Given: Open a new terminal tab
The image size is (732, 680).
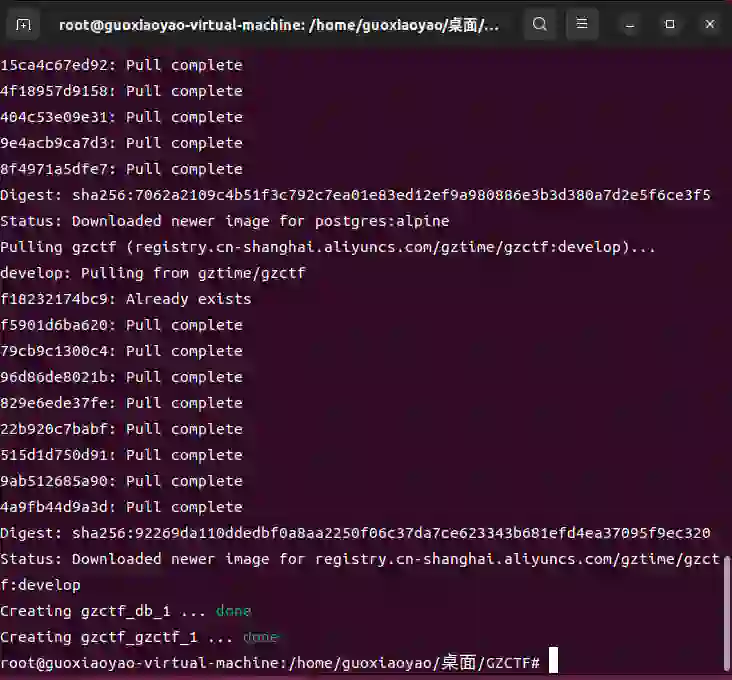Looking at the screenshot, I should [x=24, y=24].
